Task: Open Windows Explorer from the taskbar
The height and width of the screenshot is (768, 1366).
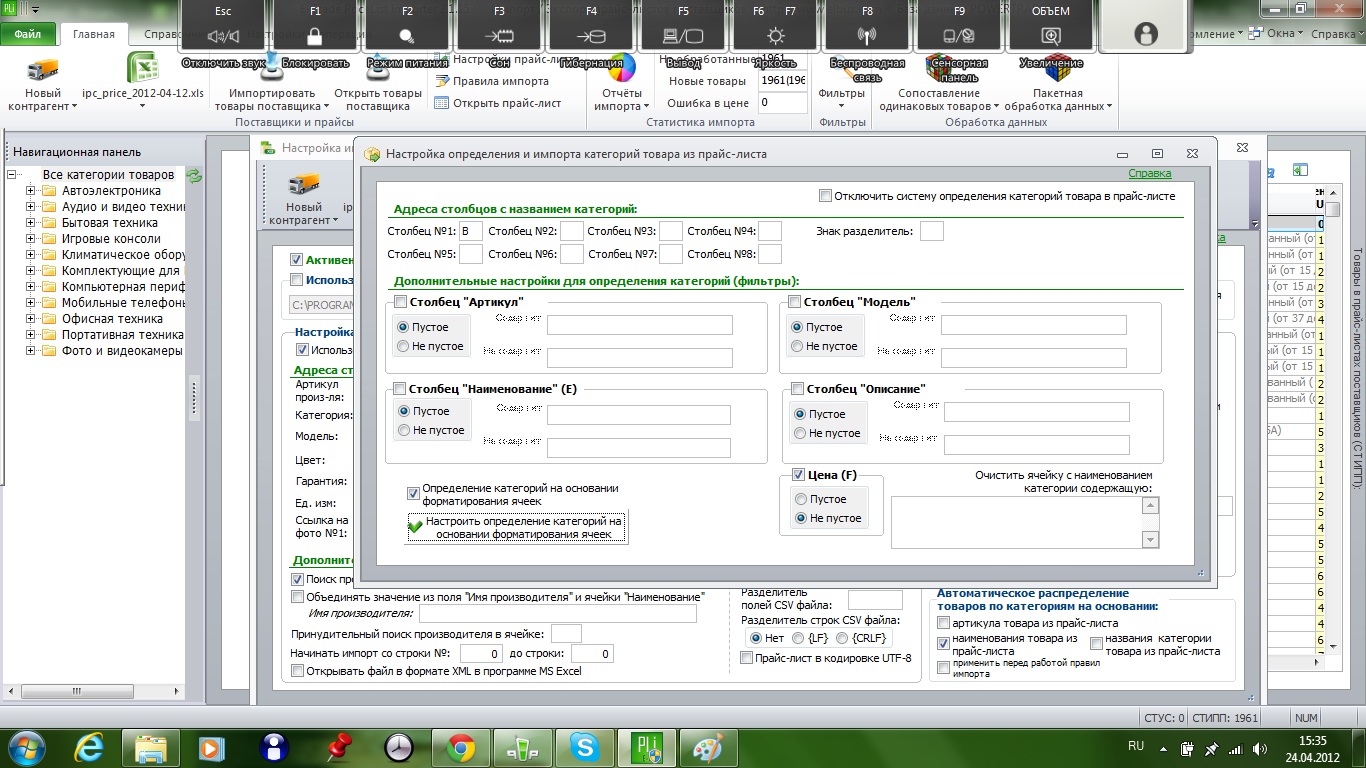Action: click(151, 747)
